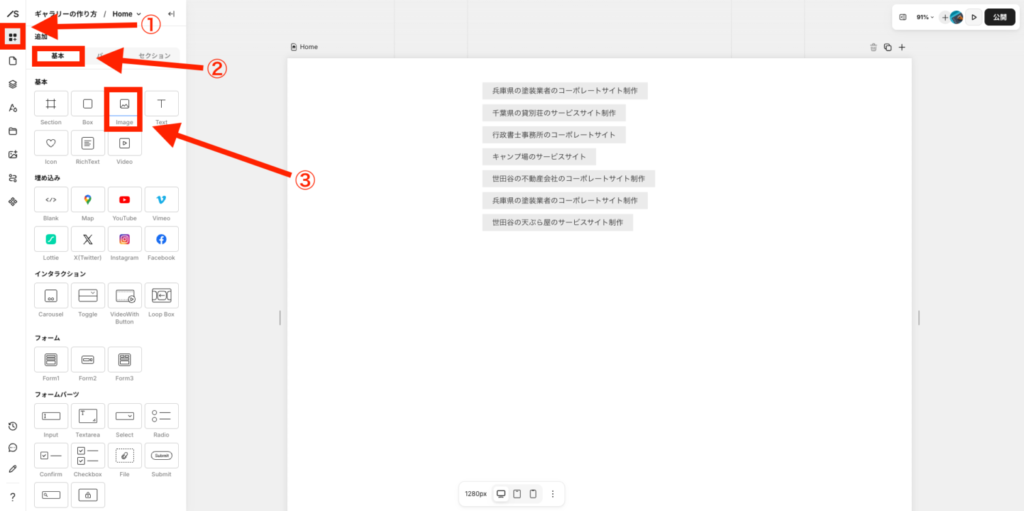Switch to the セクション tab
This screenshot has height=511, width=1024.
154,56
